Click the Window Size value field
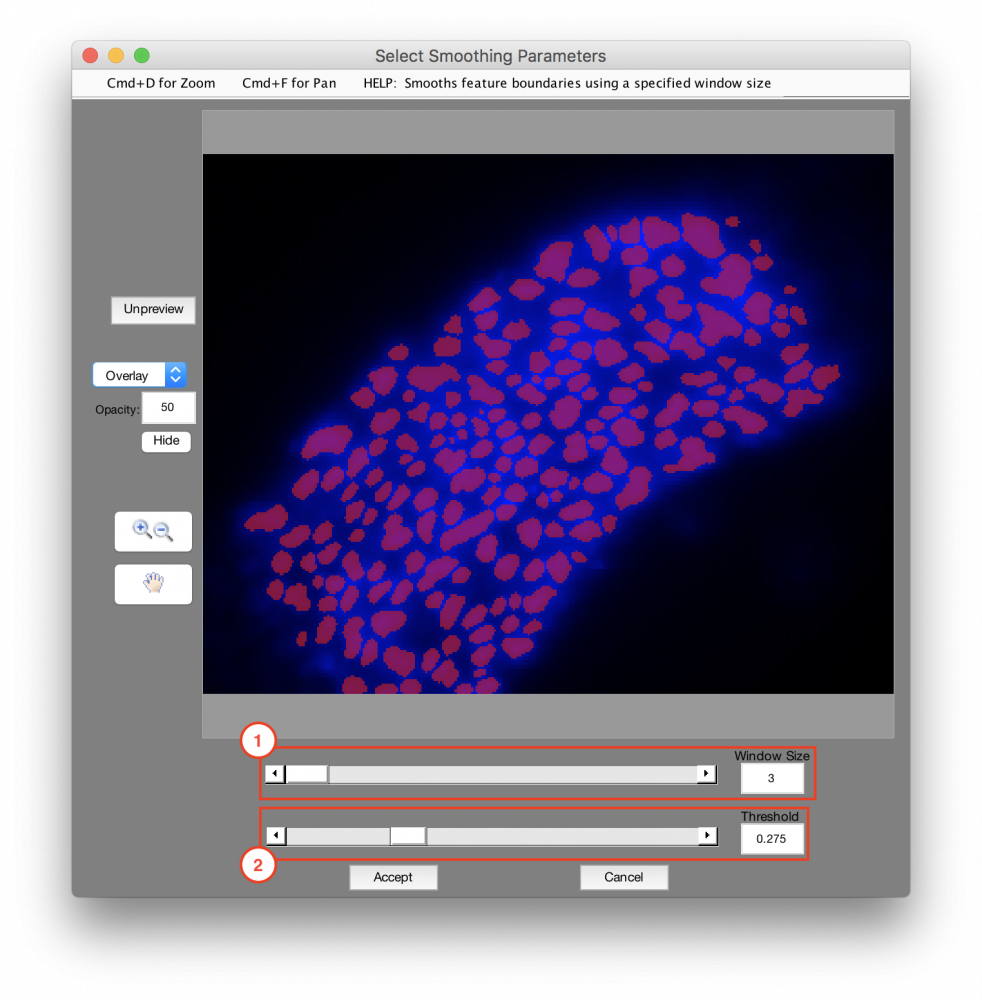Screen dimensions: 982x1000 coord(772,778)
